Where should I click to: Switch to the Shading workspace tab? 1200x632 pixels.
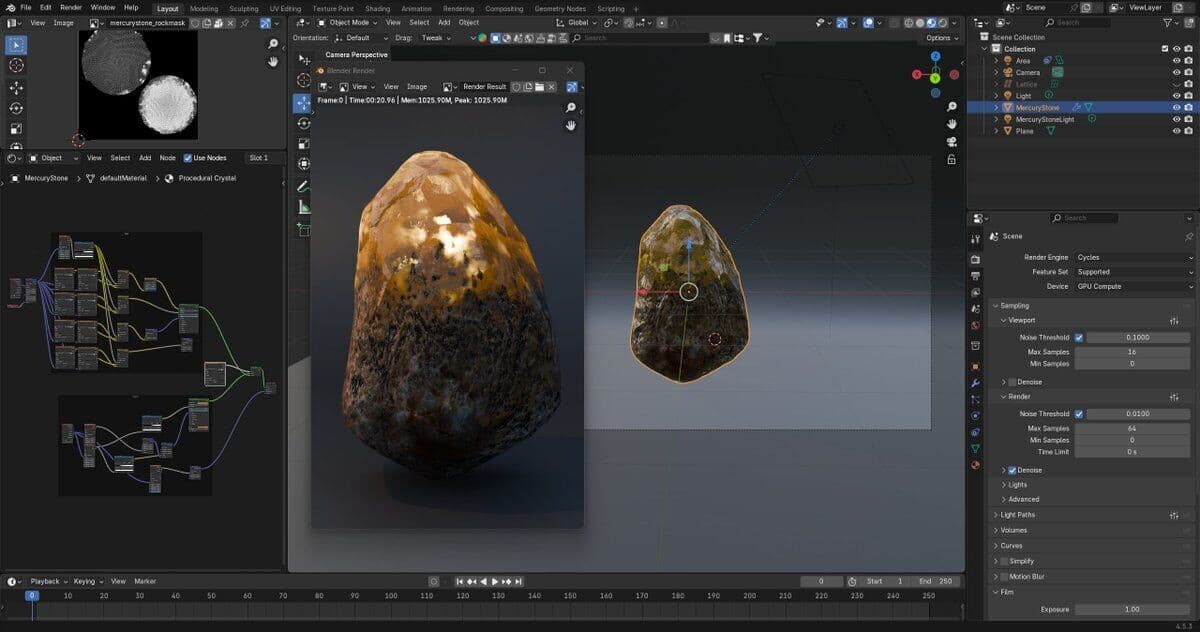(377, 8)
